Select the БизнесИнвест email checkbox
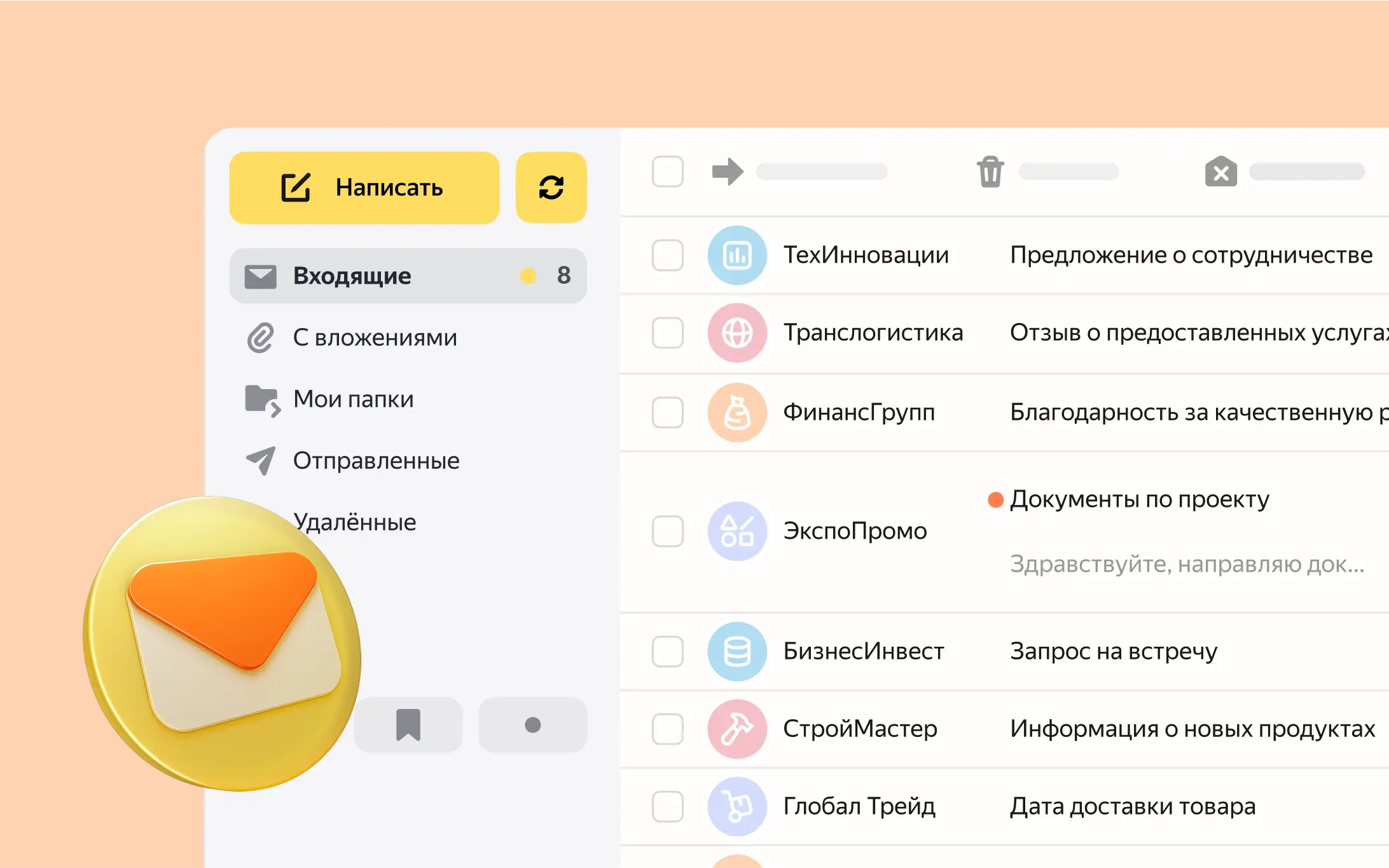The image size is (1389, 868). (668, 651)
